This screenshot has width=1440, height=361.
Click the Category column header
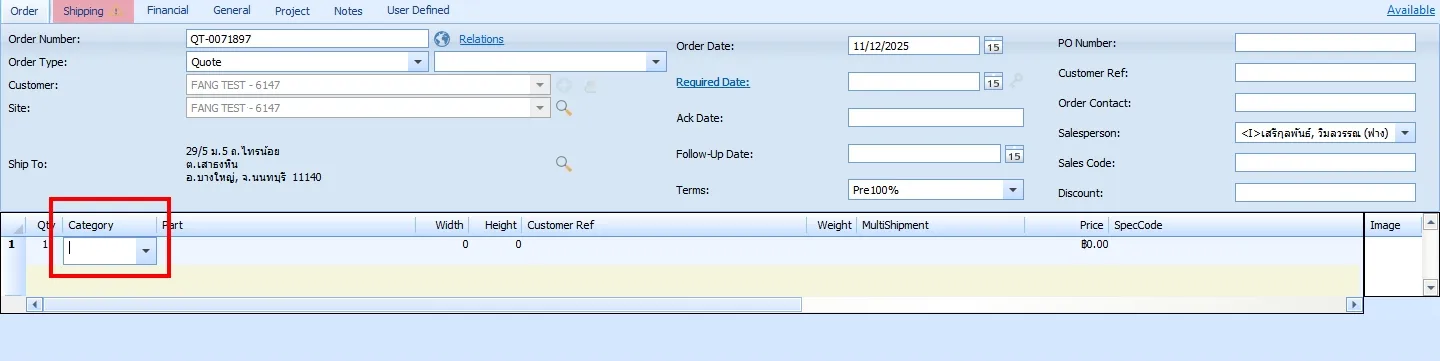[109, 226]
